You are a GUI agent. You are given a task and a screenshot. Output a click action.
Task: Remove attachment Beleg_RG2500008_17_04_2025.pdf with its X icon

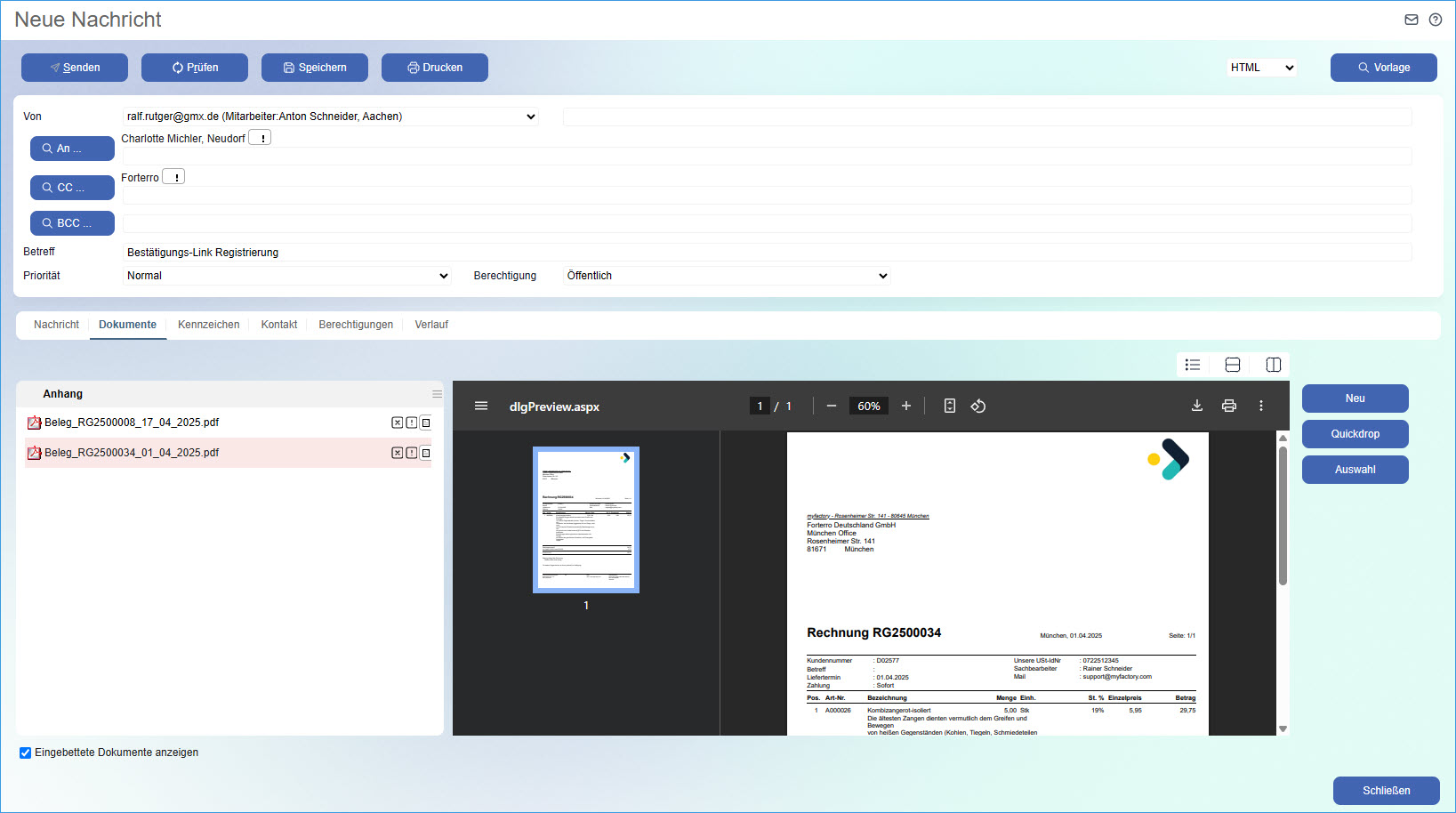(397, 423)
